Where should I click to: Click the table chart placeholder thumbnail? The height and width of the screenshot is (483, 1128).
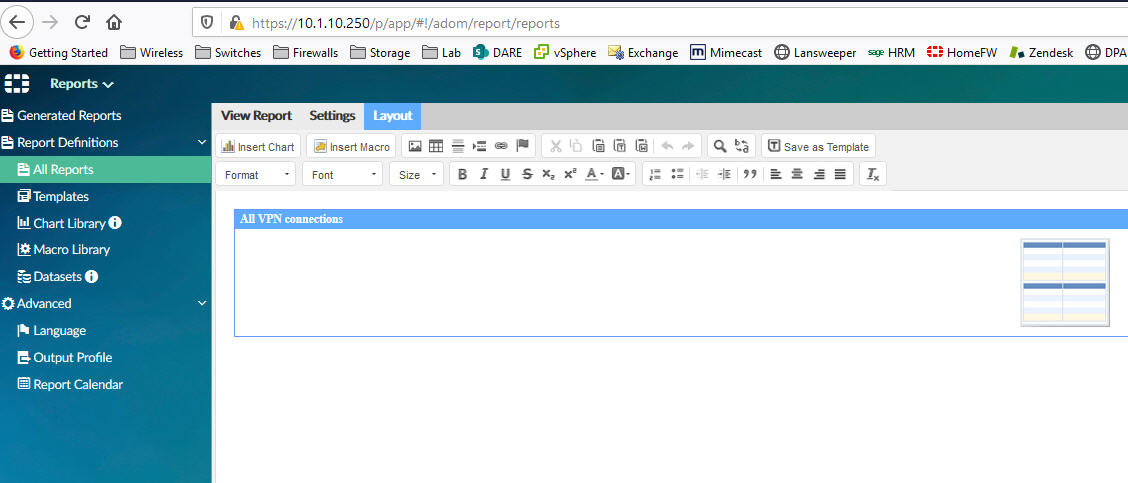tap(1064, 283)
